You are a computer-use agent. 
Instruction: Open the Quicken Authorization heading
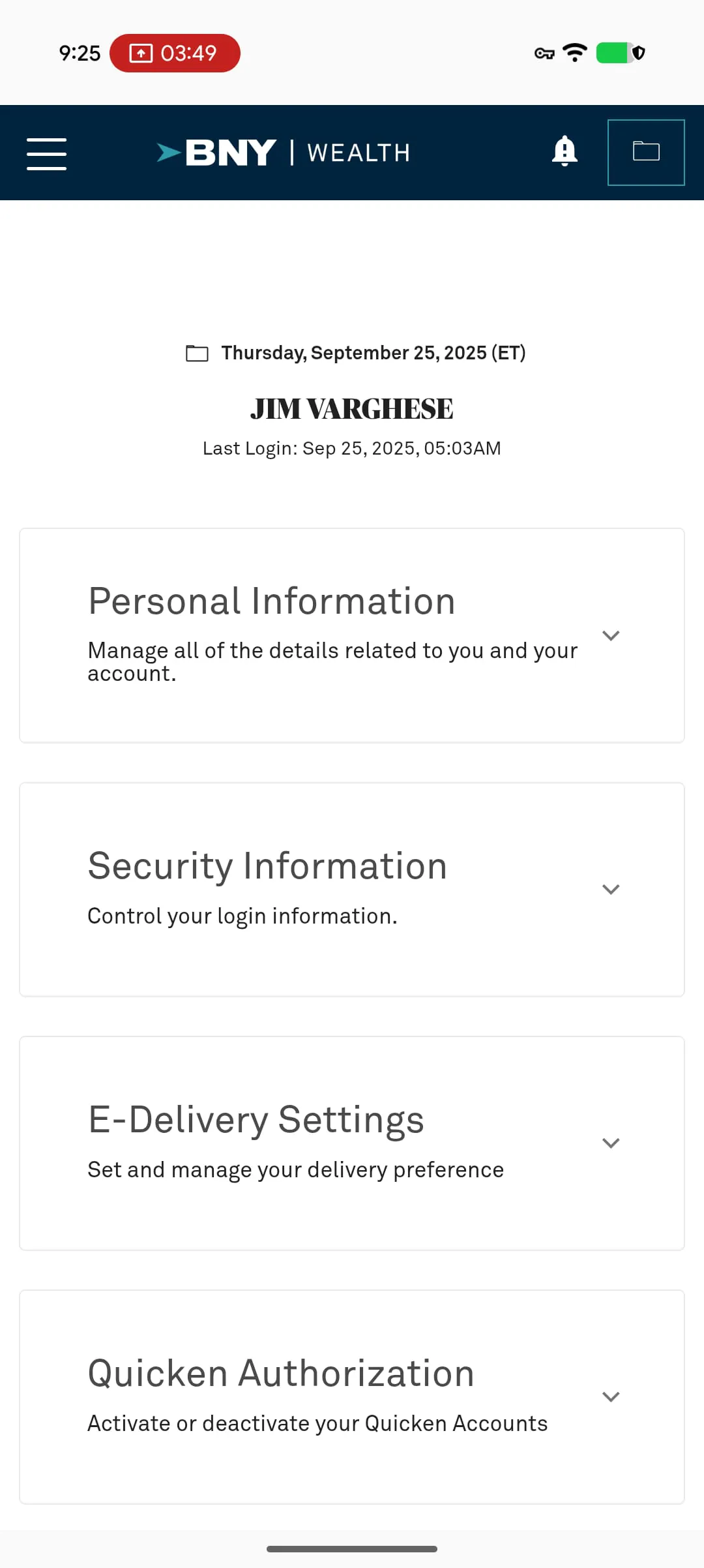[281, 1373]
